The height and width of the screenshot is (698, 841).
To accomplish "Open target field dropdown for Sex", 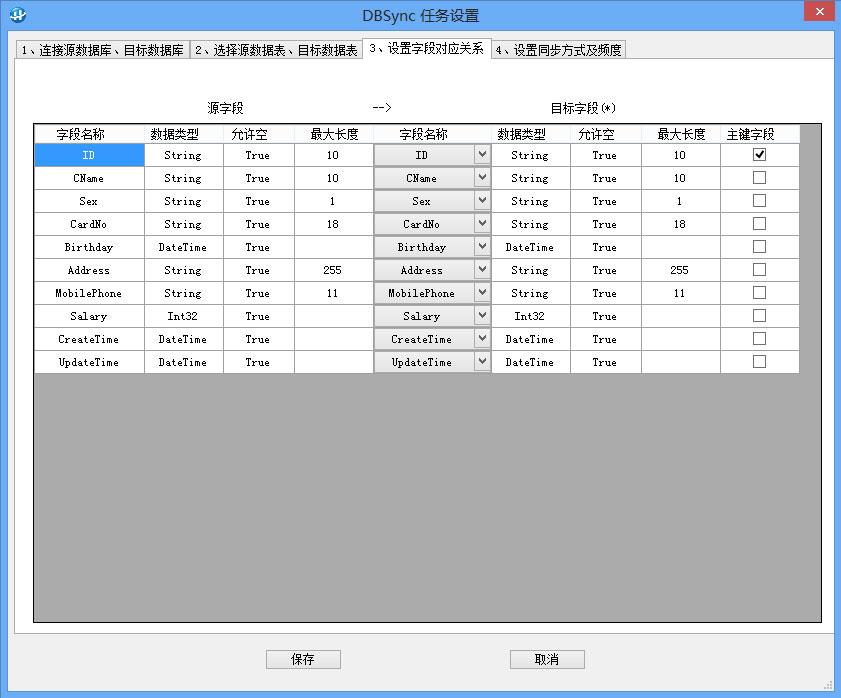I will 482,201.
